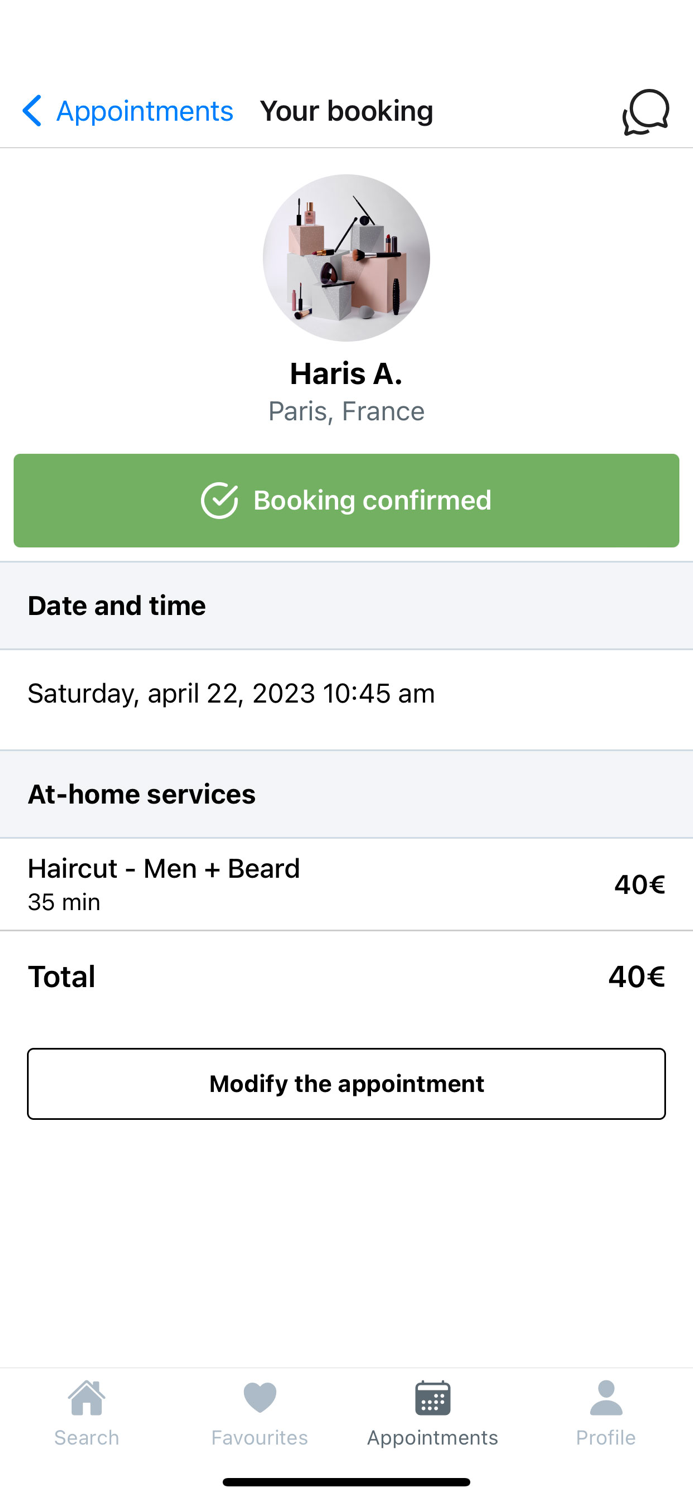Go to the Search tab house icon
This screenshot has height=1500, width=693.
[x=86, y=1398]
